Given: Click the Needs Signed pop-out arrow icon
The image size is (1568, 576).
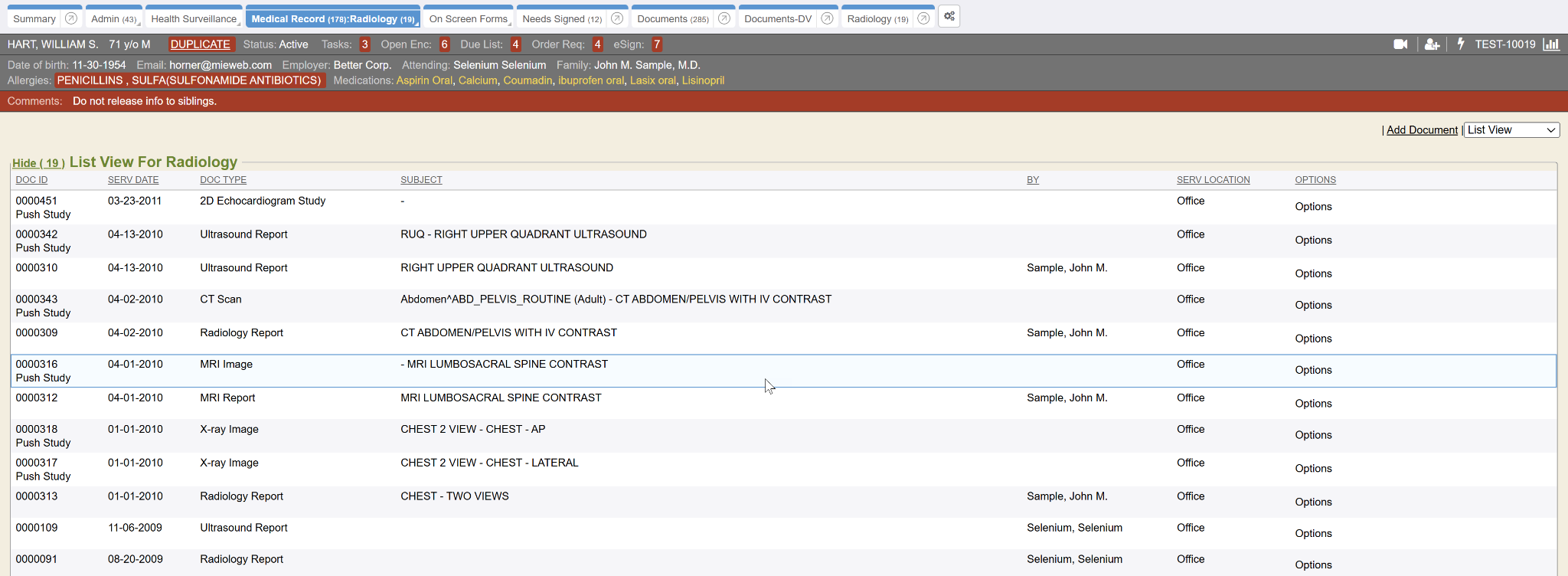Looking at the screenshot, I should pyautogui.click(x=617, y=19).
